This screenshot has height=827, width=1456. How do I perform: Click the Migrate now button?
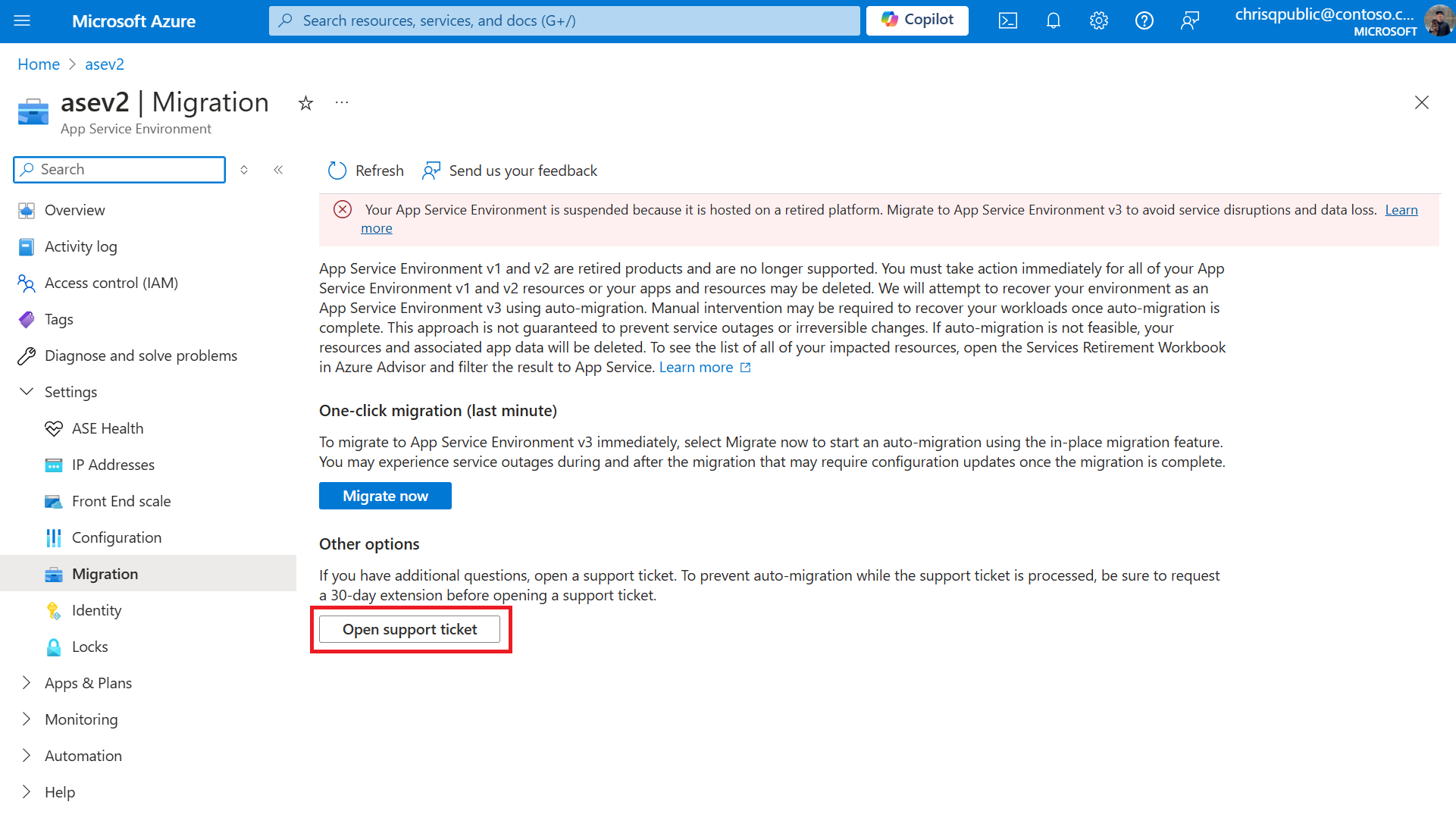point(385,495)
